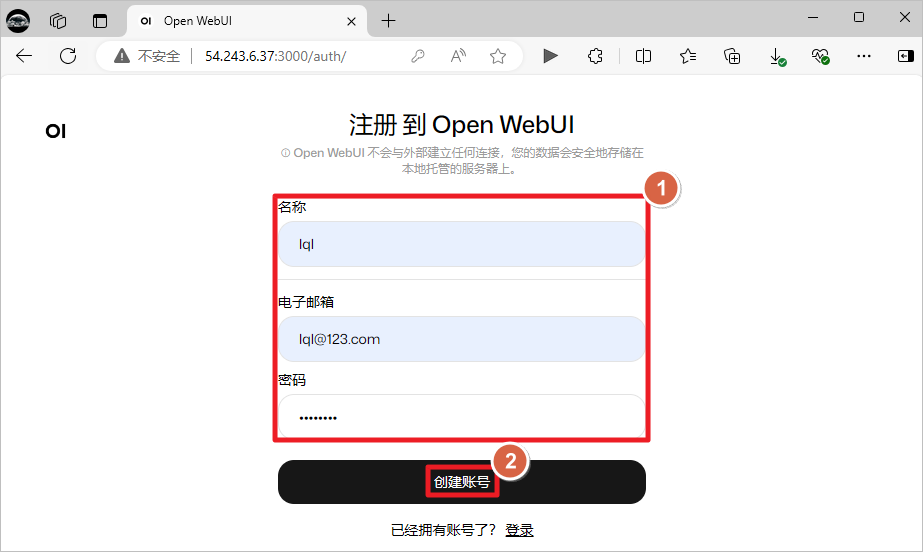Open the Settings and more menu
923x552 pixels.
[x=864, y=56]
